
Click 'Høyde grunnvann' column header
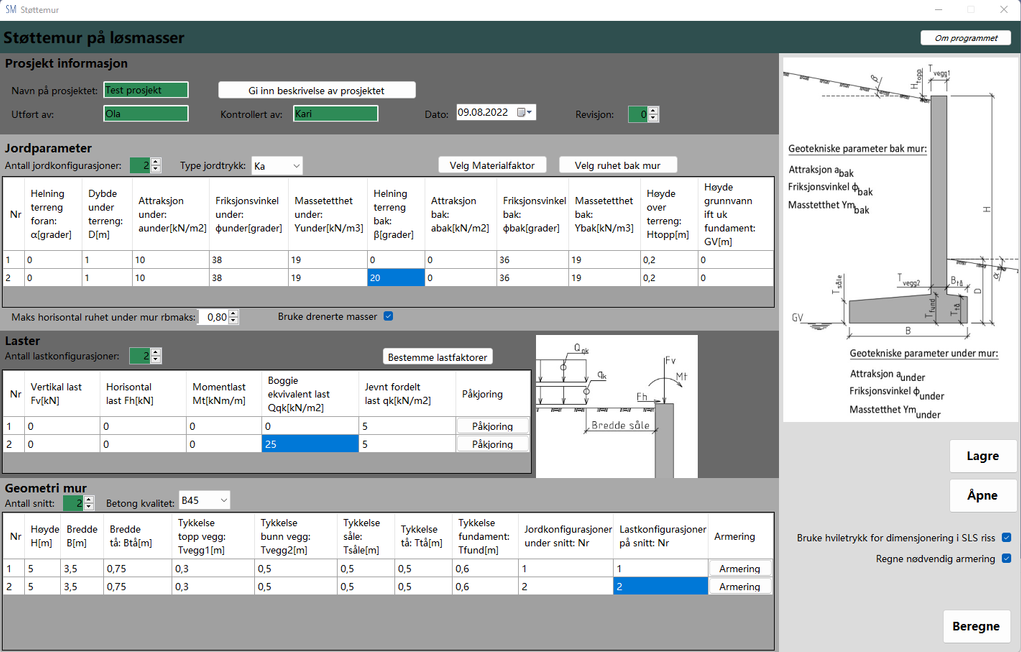point(735,214)
